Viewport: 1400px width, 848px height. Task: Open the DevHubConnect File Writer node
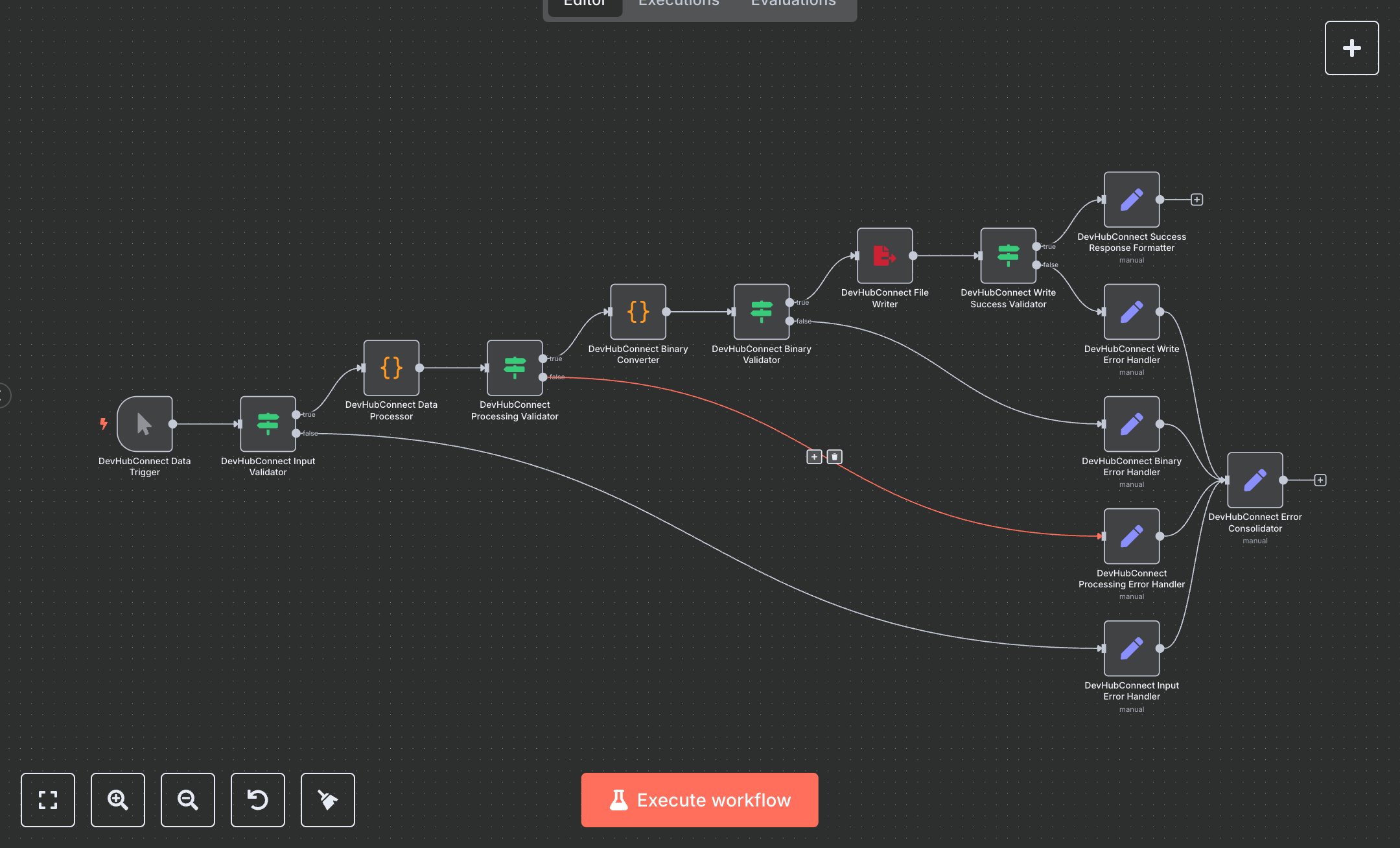click(885, 255)
